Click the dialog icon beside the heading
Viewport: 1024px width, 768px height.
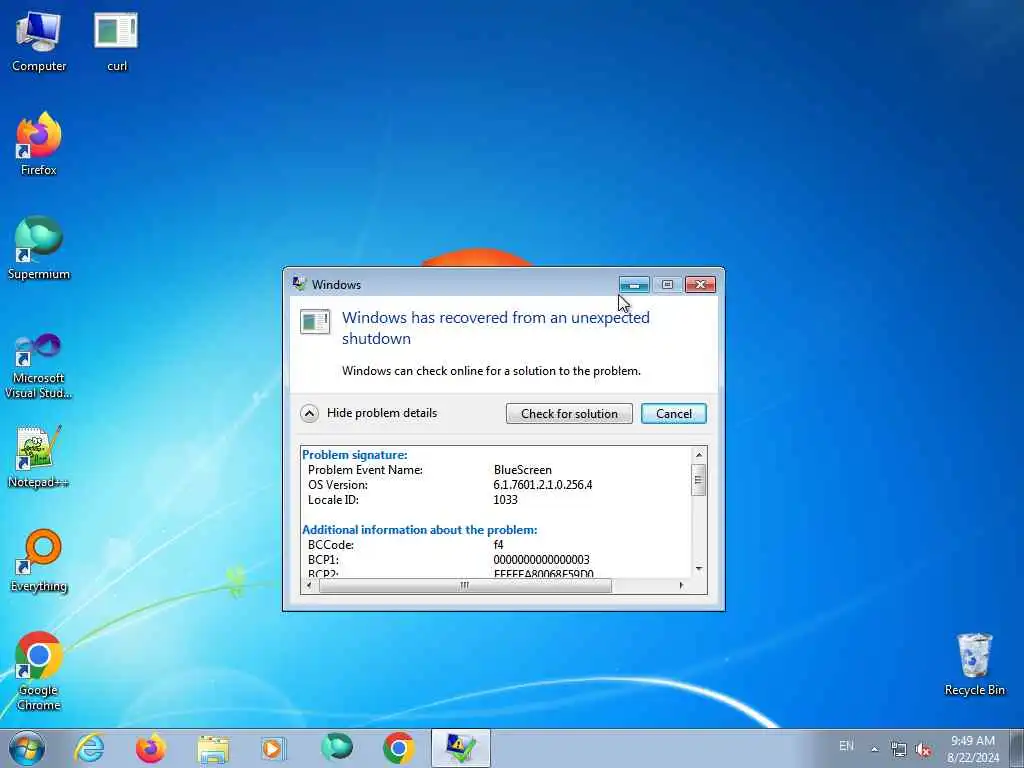click(x=315, y=322)
